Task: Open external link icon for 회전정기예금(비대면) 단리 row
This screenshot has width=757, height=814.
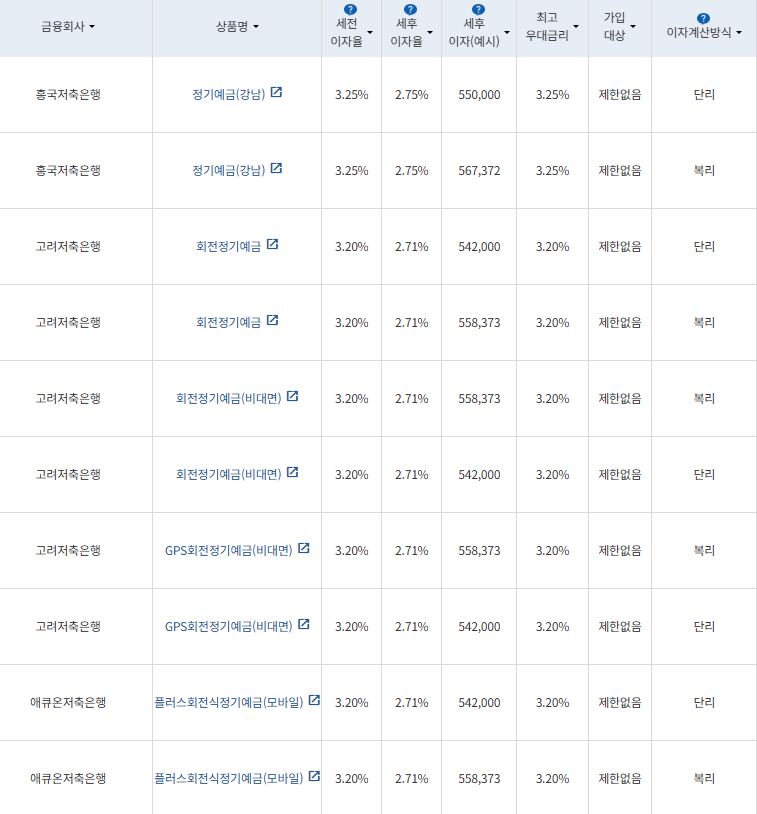Action: coord(293,472)
